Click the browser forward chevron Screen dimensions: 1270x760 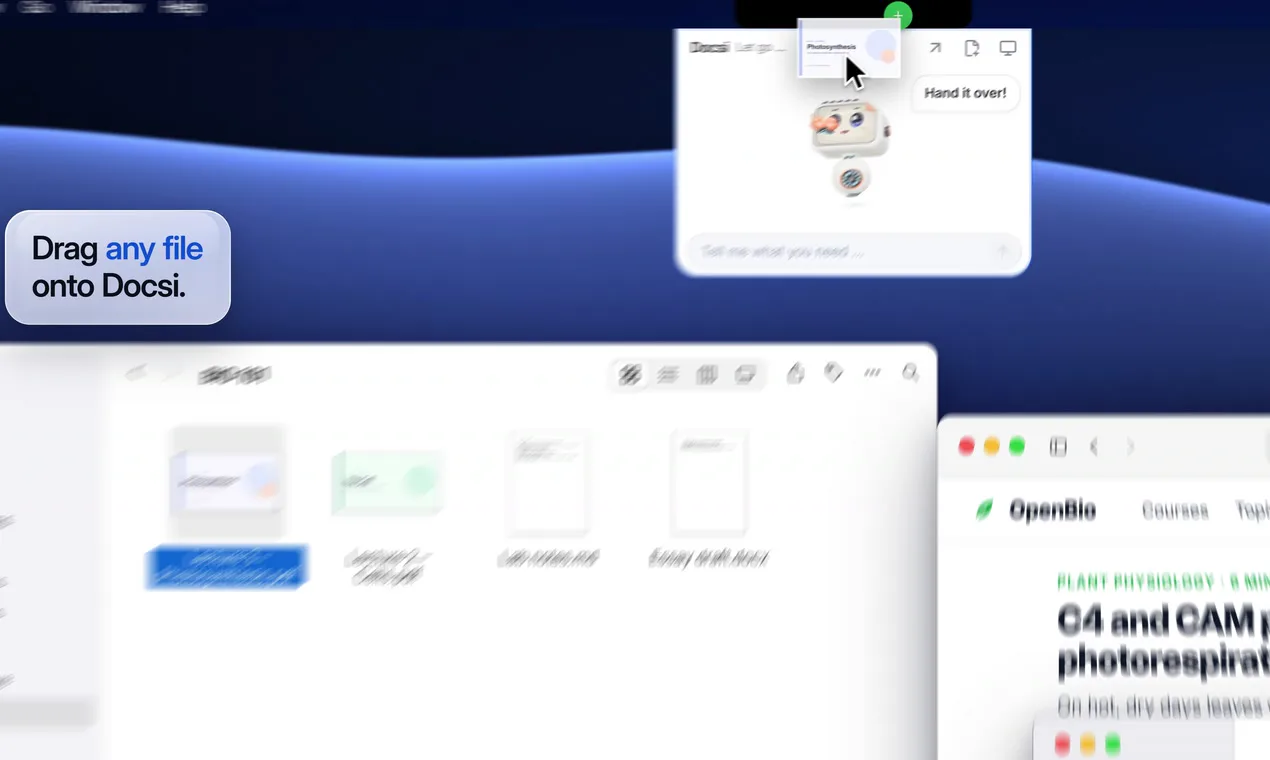[x=1131, y=447]
